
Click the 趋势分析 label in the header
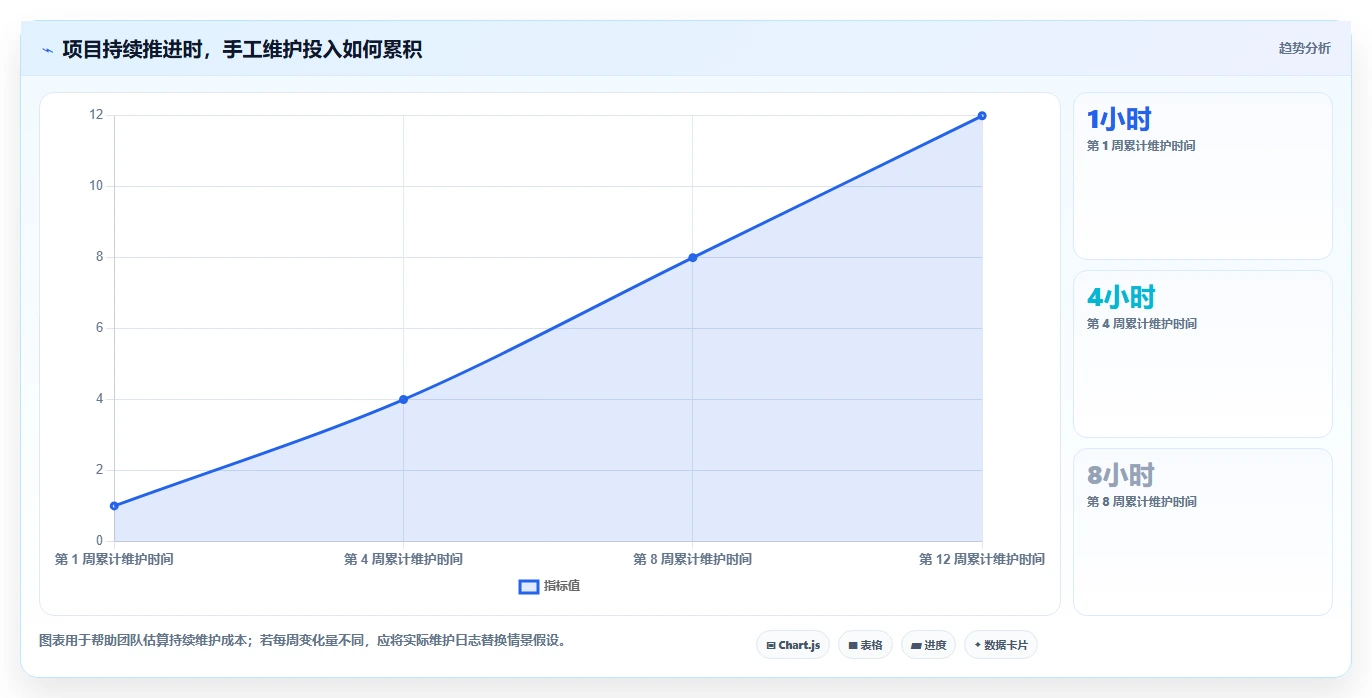[x=1304, y=48]
